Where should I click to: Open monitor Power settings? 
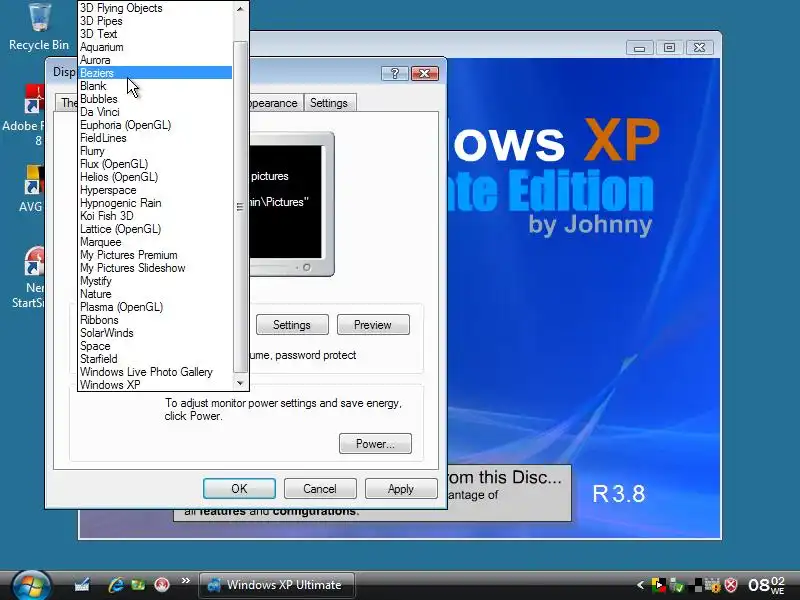[375, 444]
